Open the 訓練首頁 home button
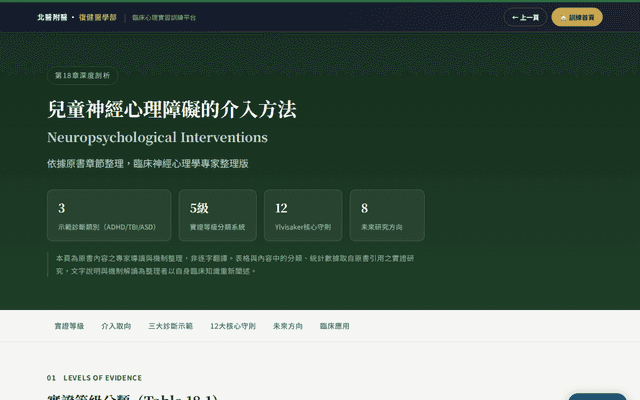Viewport: 640px width, 400px height. [x=577, y=17]
